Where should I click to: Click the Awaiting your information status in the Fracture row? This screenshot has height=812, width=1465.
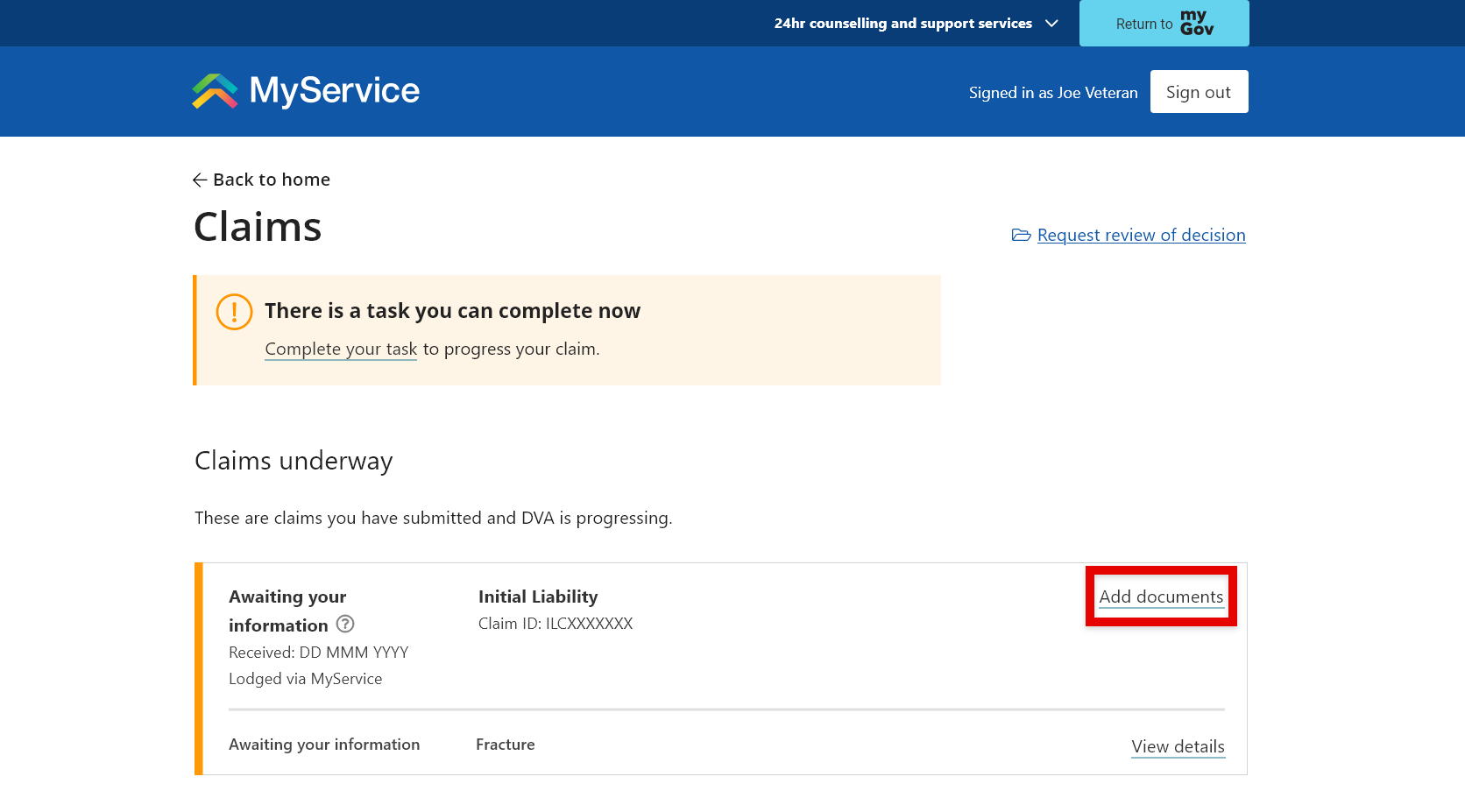click(324, 745)
